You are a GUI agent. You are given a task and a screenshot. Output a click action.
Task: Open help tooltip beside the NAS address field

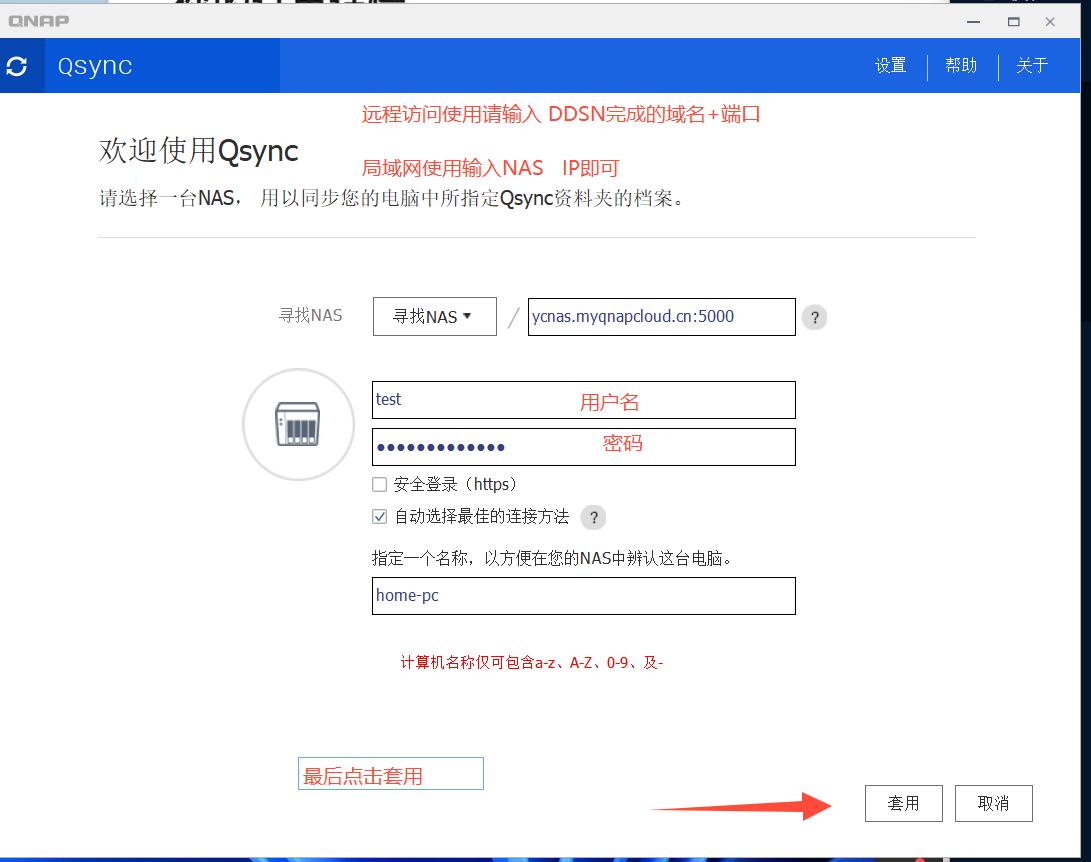[814, 317]
